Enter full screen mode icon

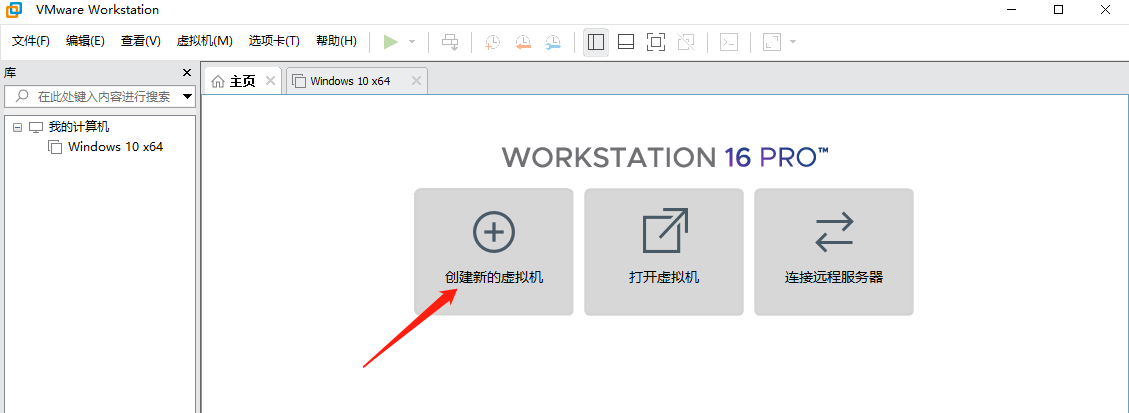click(x=655, y=42)
